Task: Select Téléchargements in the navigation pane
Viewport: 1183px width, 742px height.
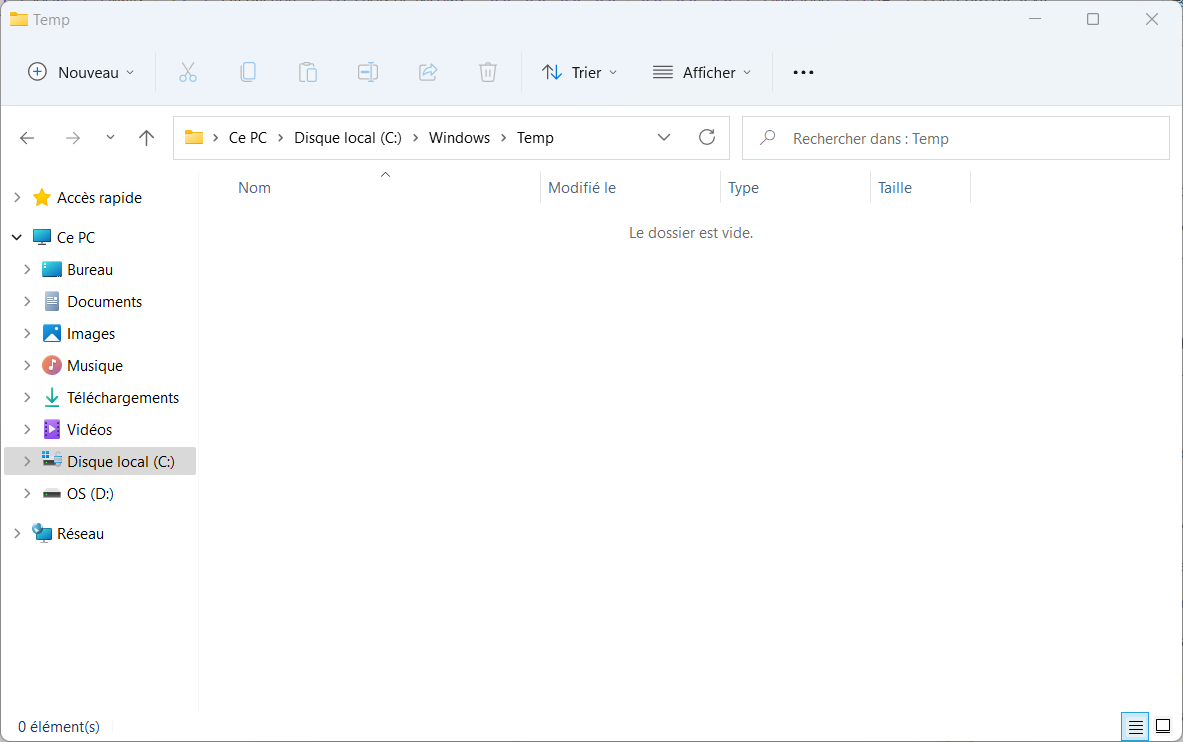Action: pyautogui.click(x=123, y=398)
